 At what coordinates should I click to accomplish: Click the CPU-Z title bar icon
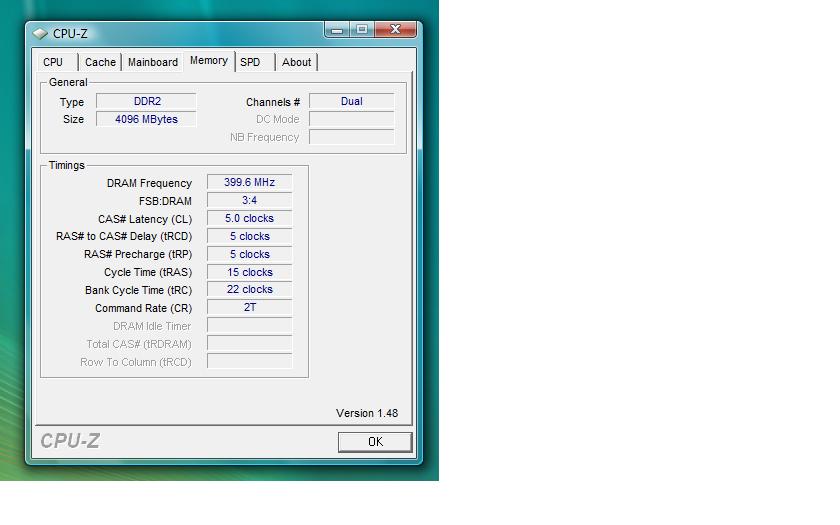tap(40, 33)
